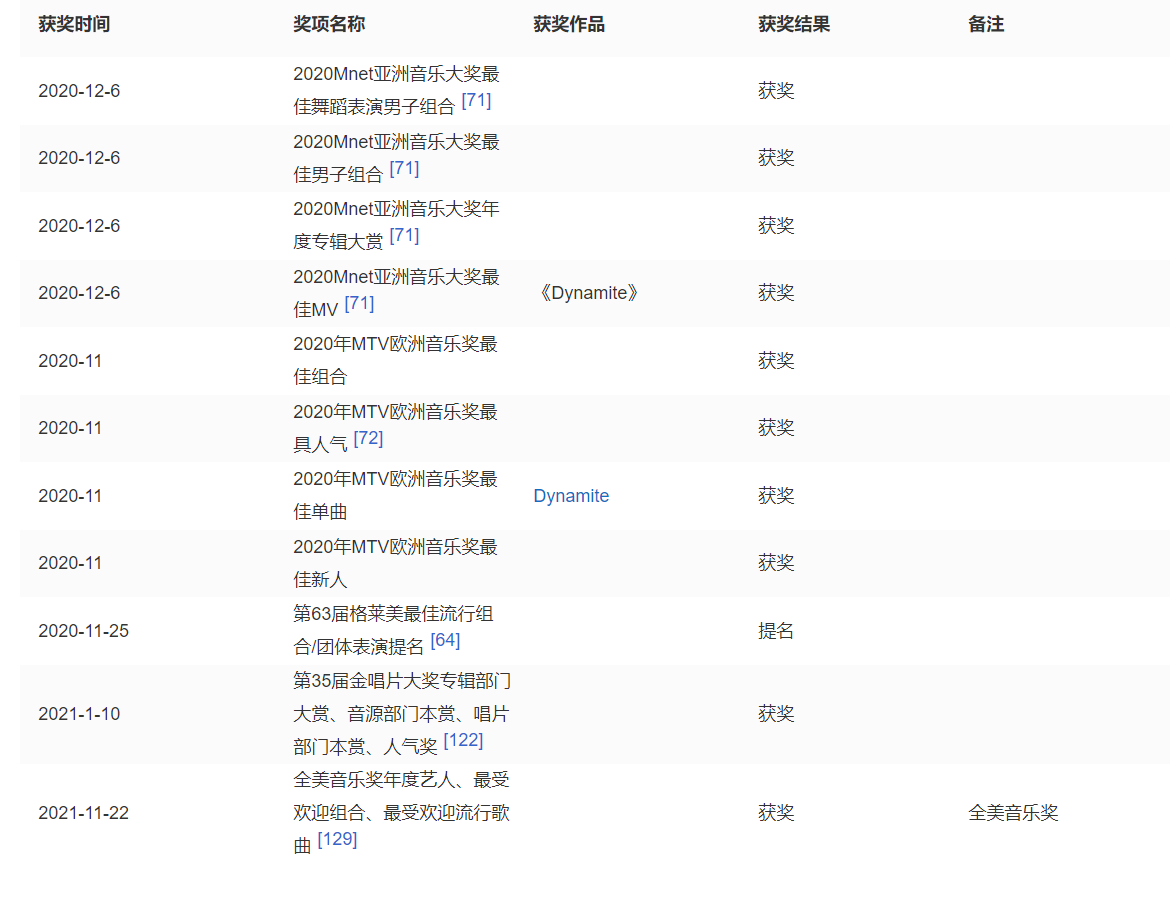Click footnote [122] for 第35届金唱片大奖

coord(463,741)
